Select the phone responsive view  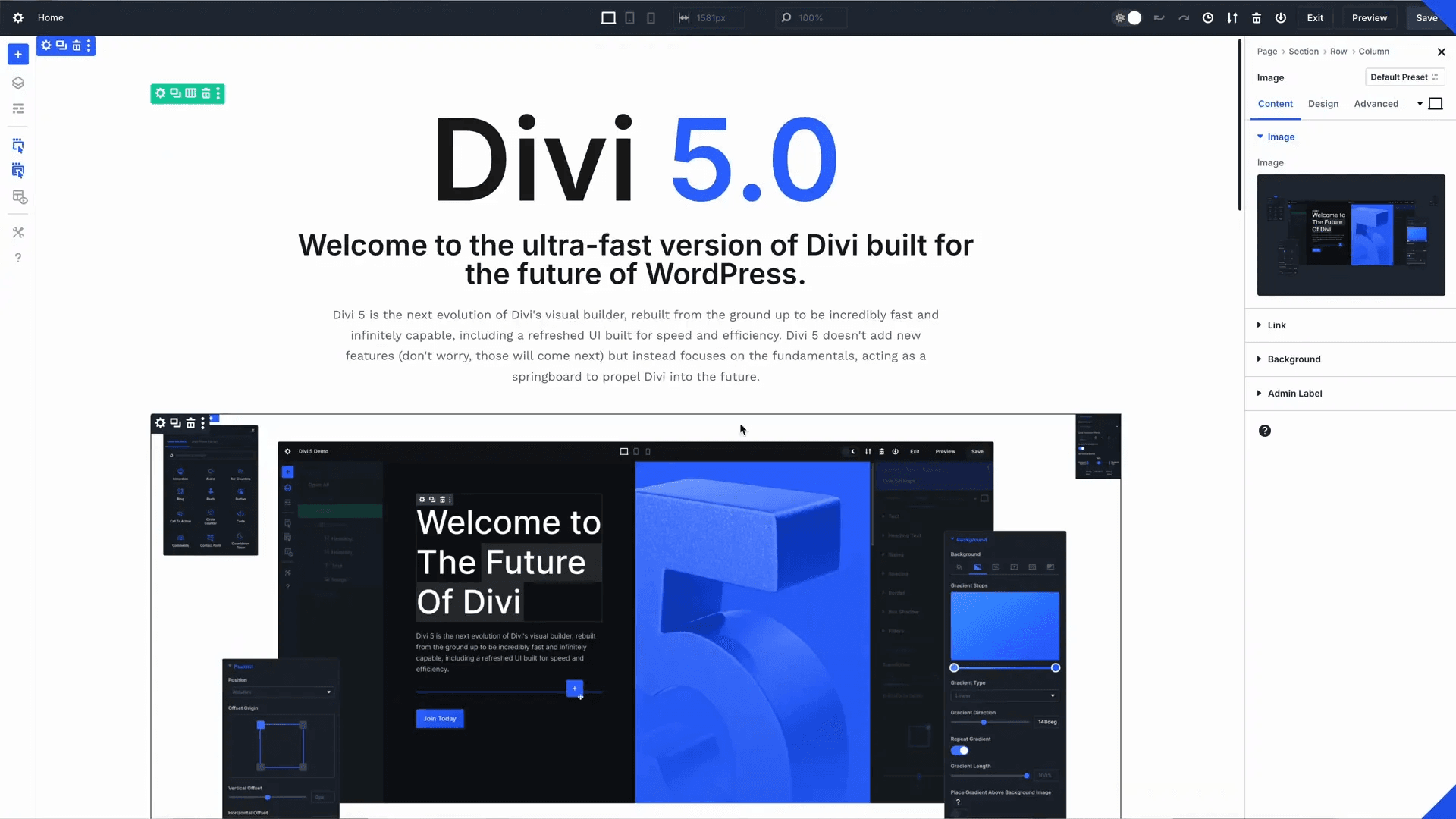(651, 17)
